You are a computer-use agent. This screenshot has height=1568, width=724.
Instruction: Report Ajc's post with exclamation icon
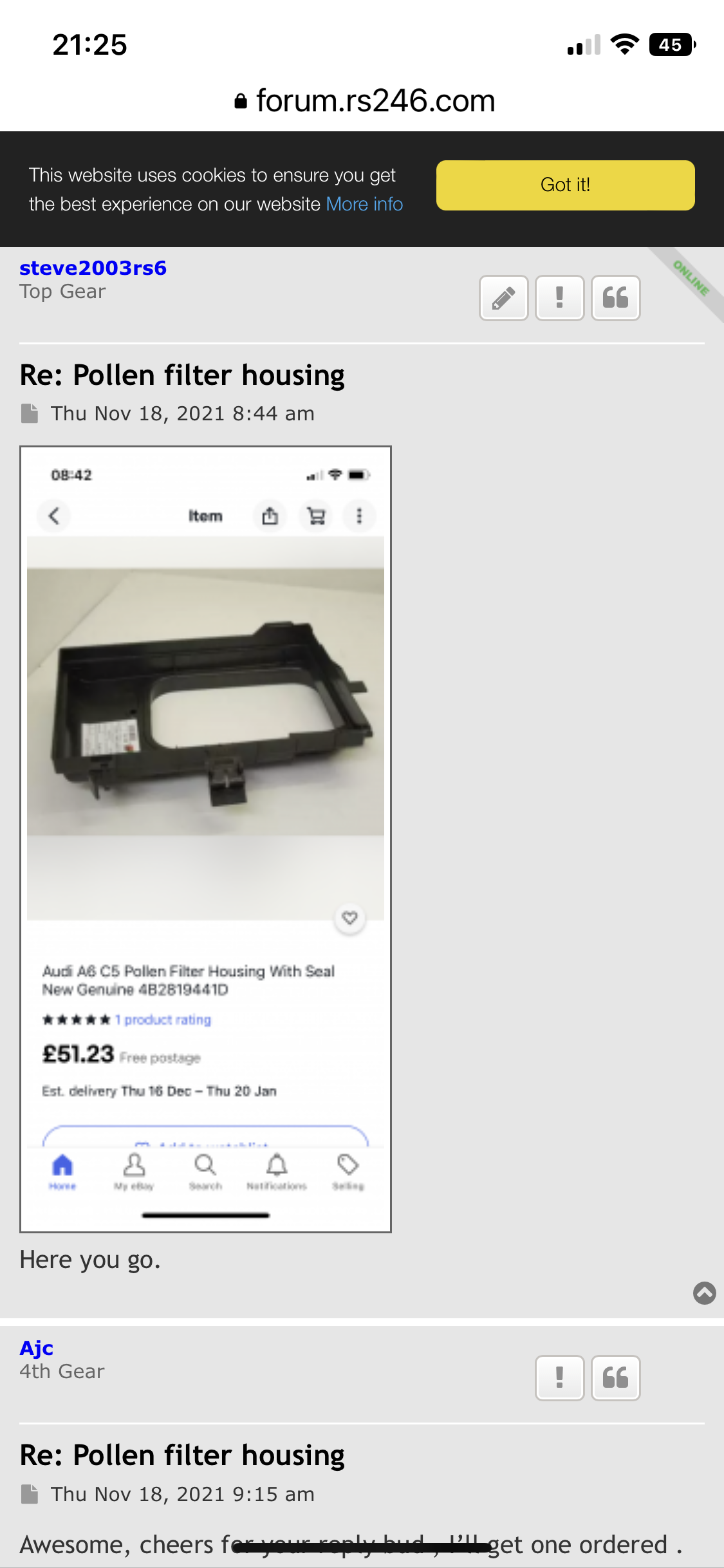[559, 1378]
